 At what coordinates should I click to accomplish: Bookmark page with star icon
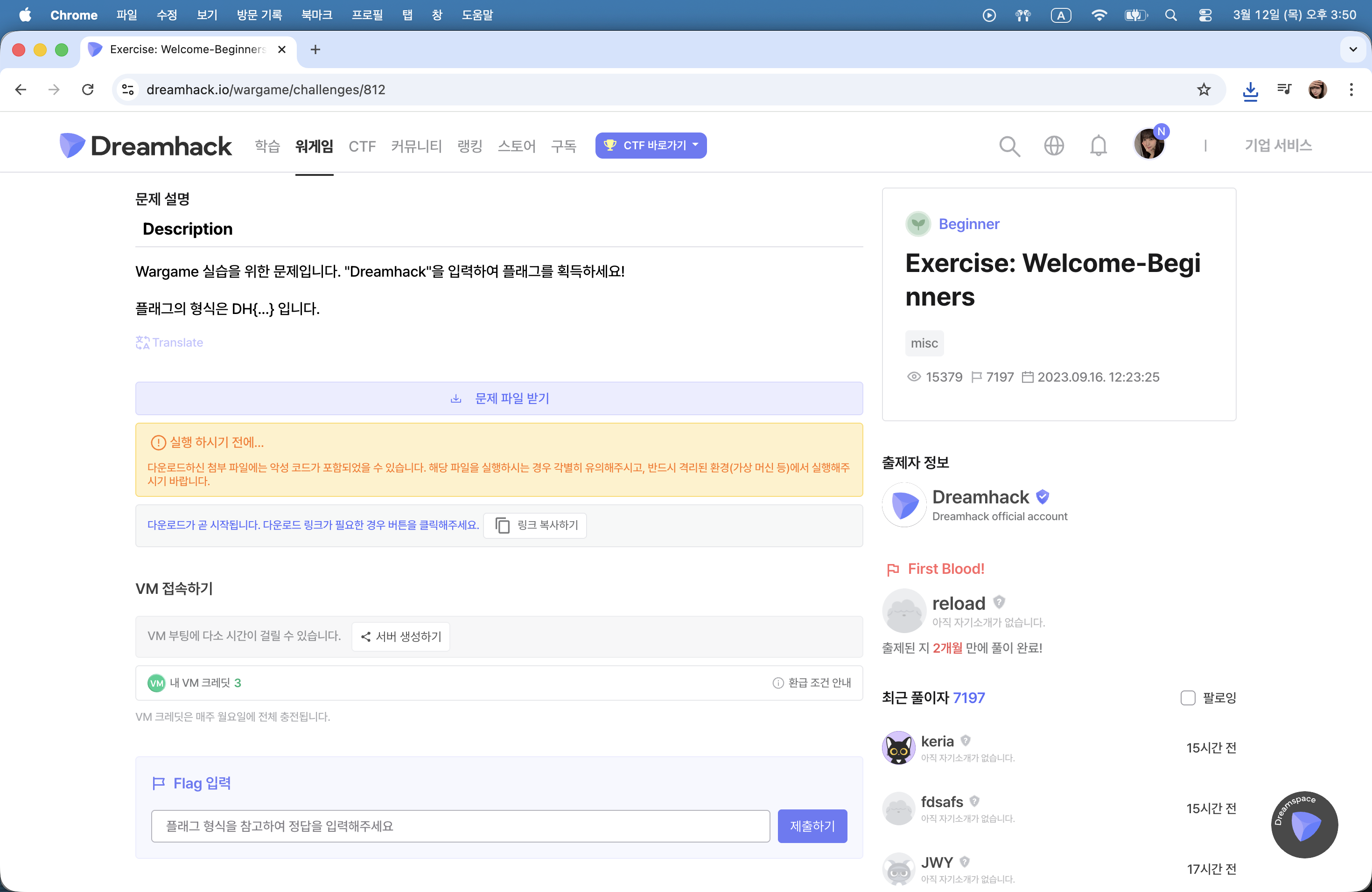pyautogui.click(x=1203, y=89)
